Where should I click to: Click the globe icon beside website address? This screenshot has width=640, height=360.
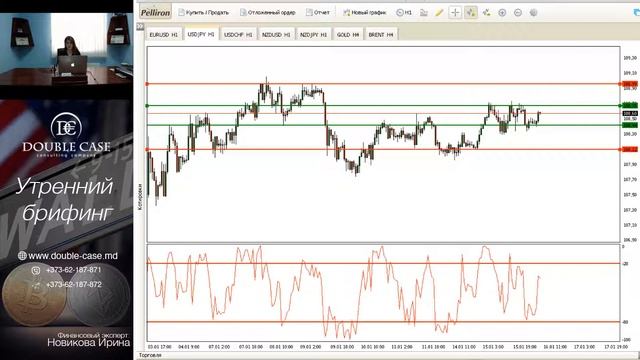tap(22, 256)
